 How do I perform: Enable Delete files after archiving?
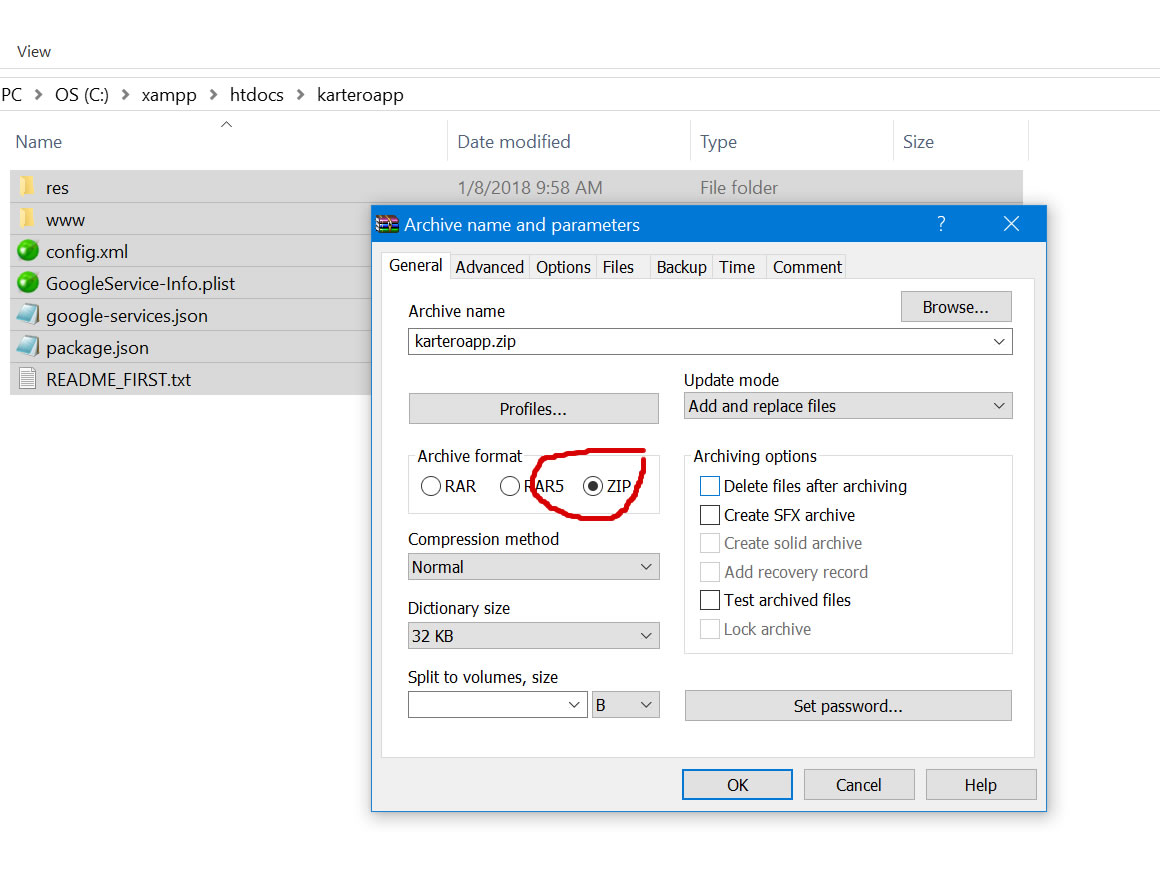click(710, 486)
